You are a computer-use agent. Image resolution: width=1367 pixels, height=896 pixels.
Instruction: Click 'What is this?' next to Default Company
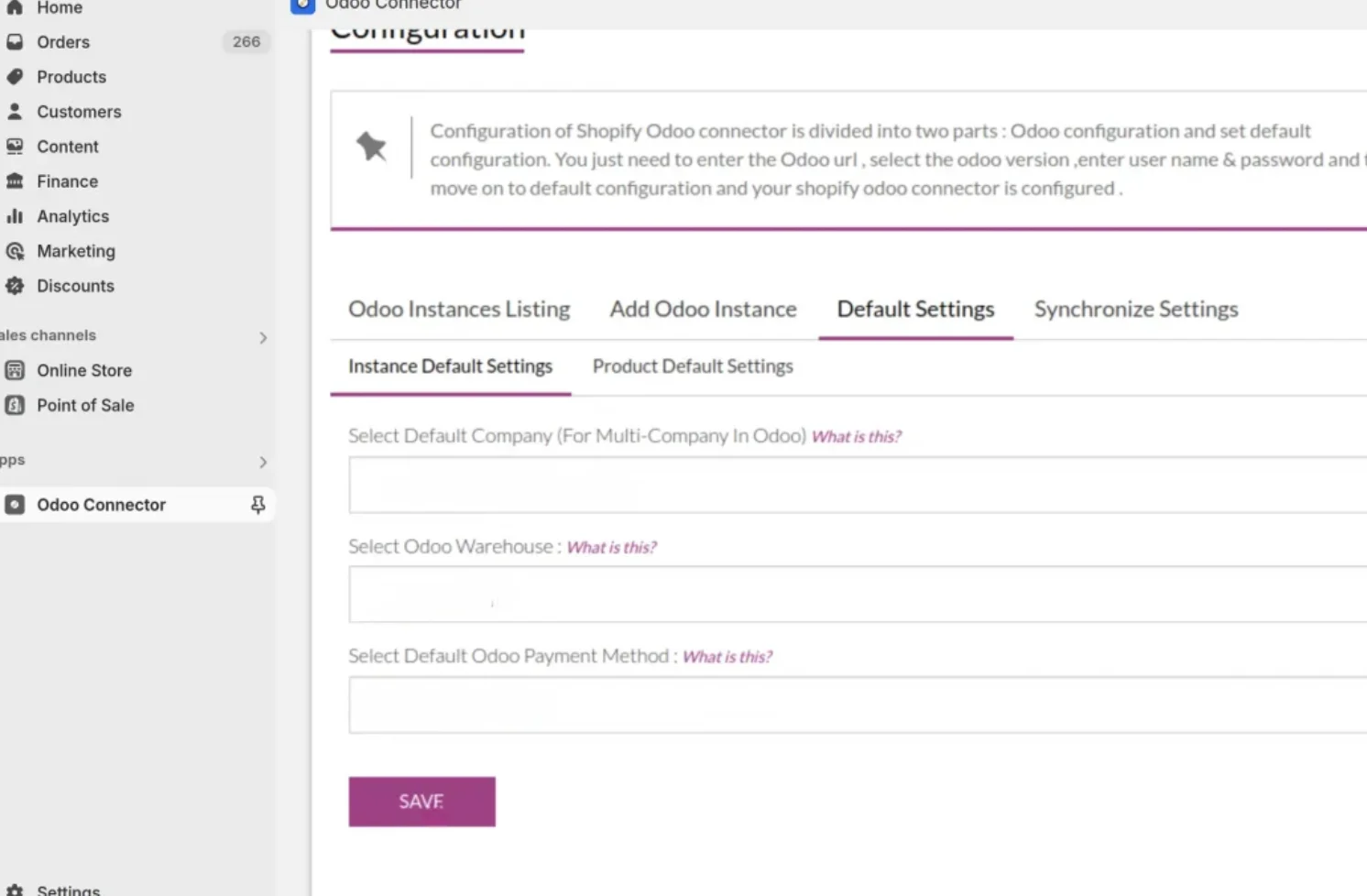click(x=856, y=437)
